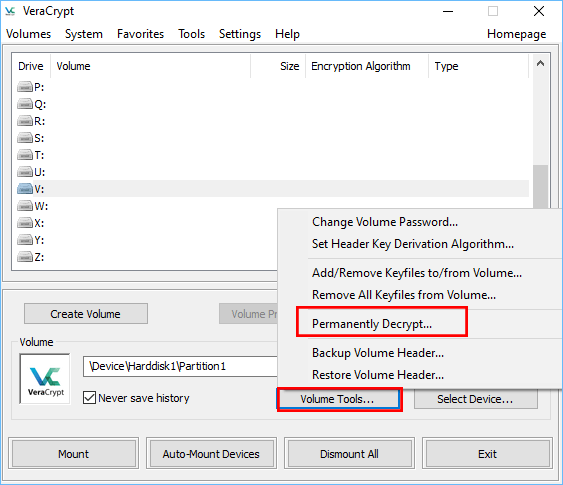Open the Volumes menu
The image size is (563, 485).
pos(28,34)
